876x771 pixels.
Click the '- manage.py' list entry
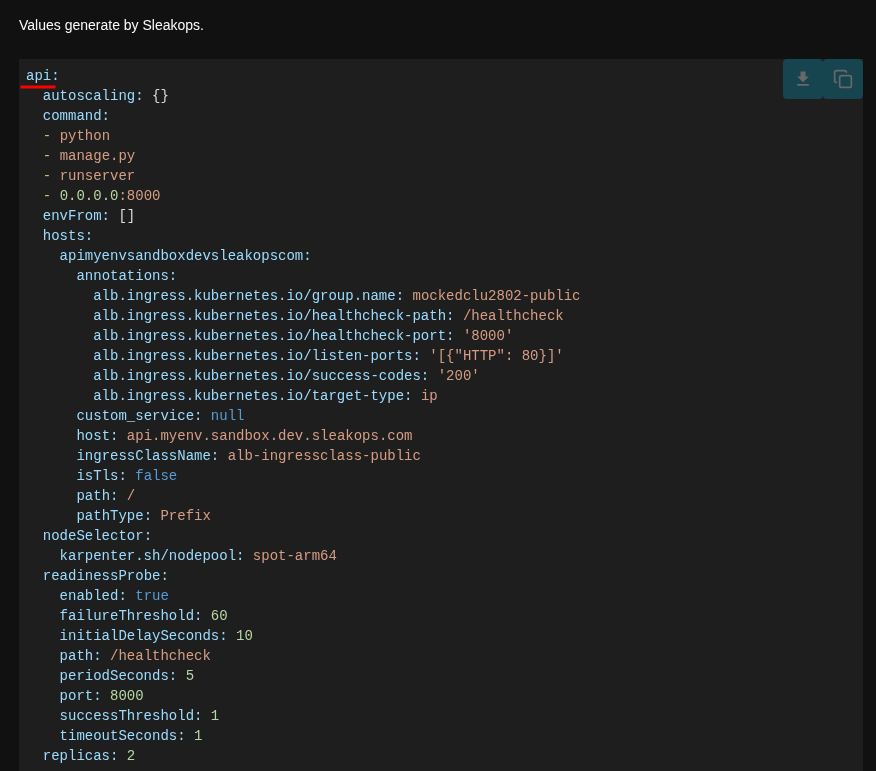coord(89,155)
